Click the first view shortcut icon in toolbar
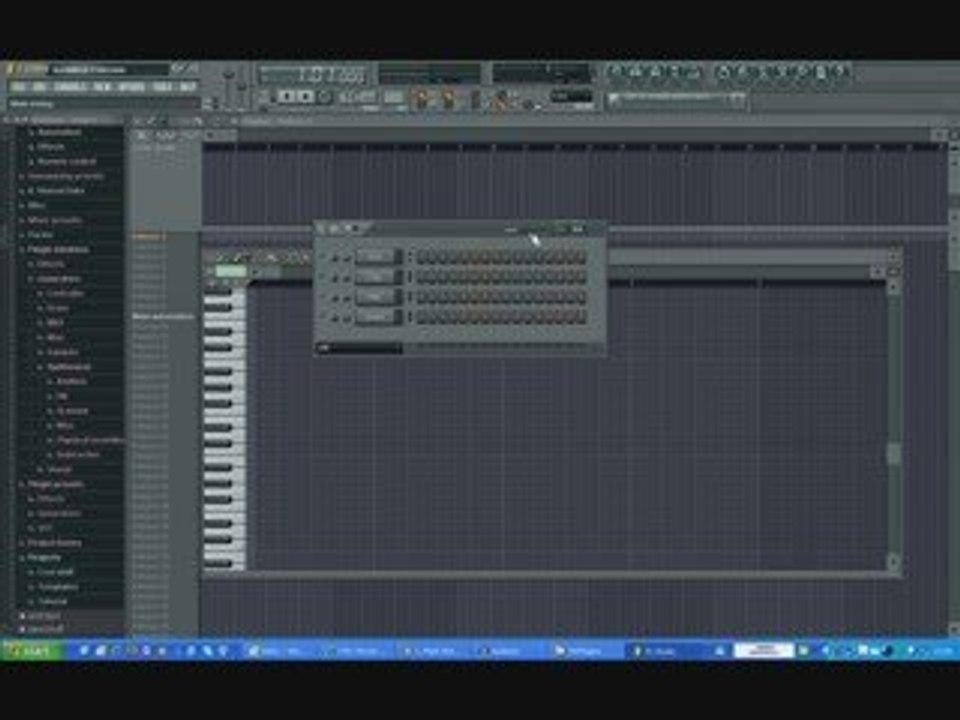The width and height of the screenshot is (960, 720). [615, 73]
